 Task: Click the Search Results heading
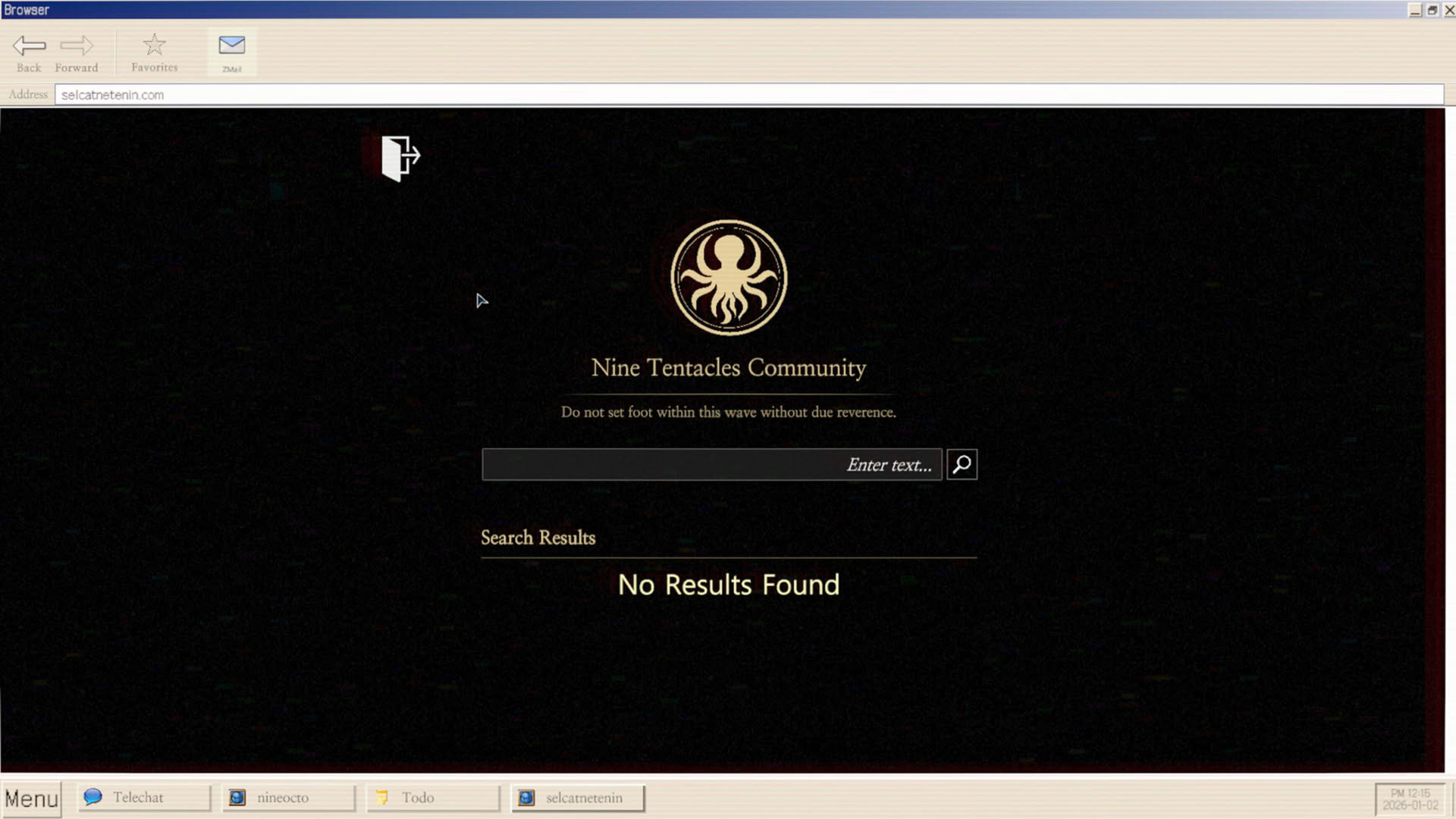point(538,538)
